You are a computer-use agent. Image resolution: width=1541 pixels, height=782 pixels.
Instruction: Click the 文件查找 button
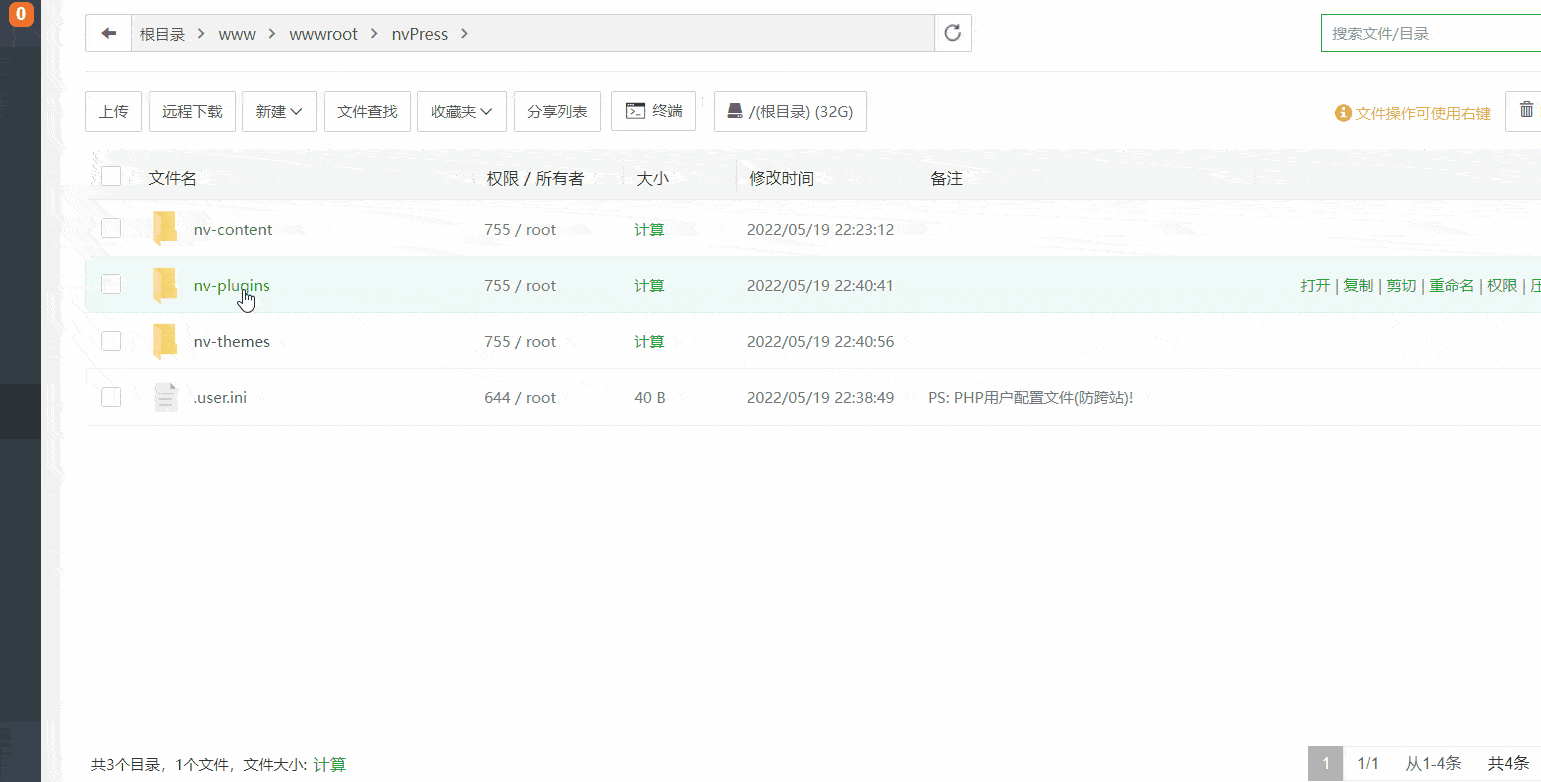[367, 111]
